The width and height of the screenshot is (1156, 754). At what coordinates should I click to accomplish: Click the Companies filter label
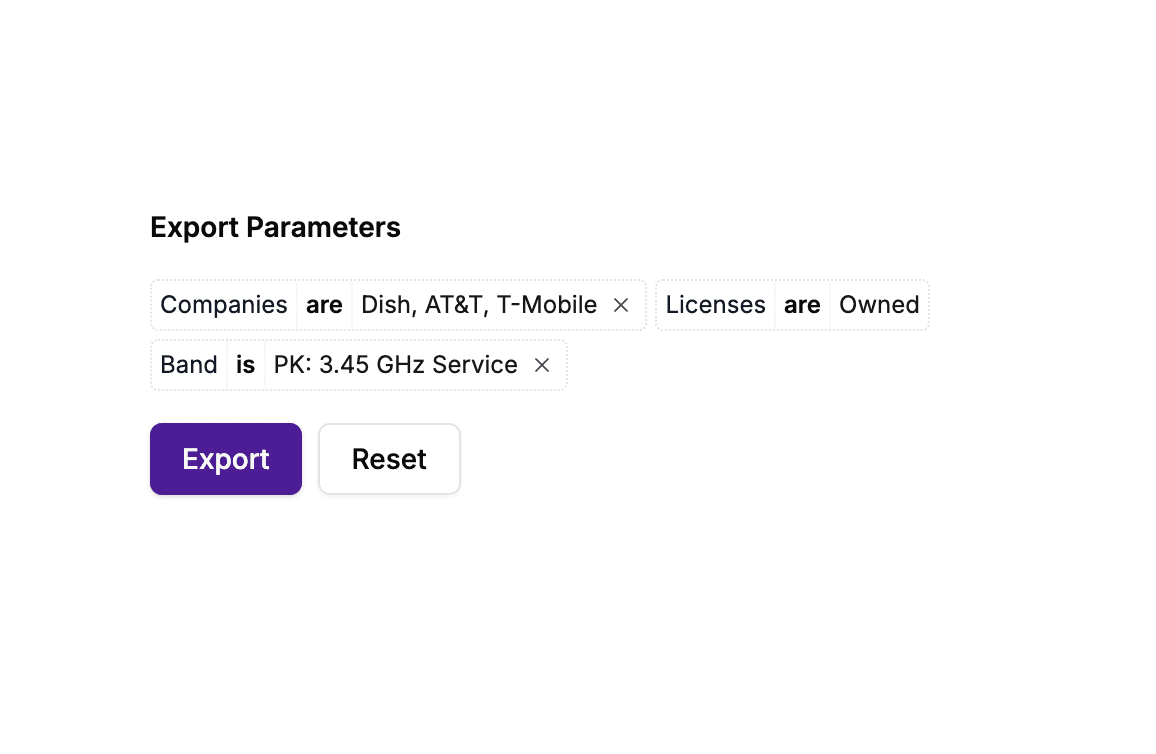click(224, 305)
